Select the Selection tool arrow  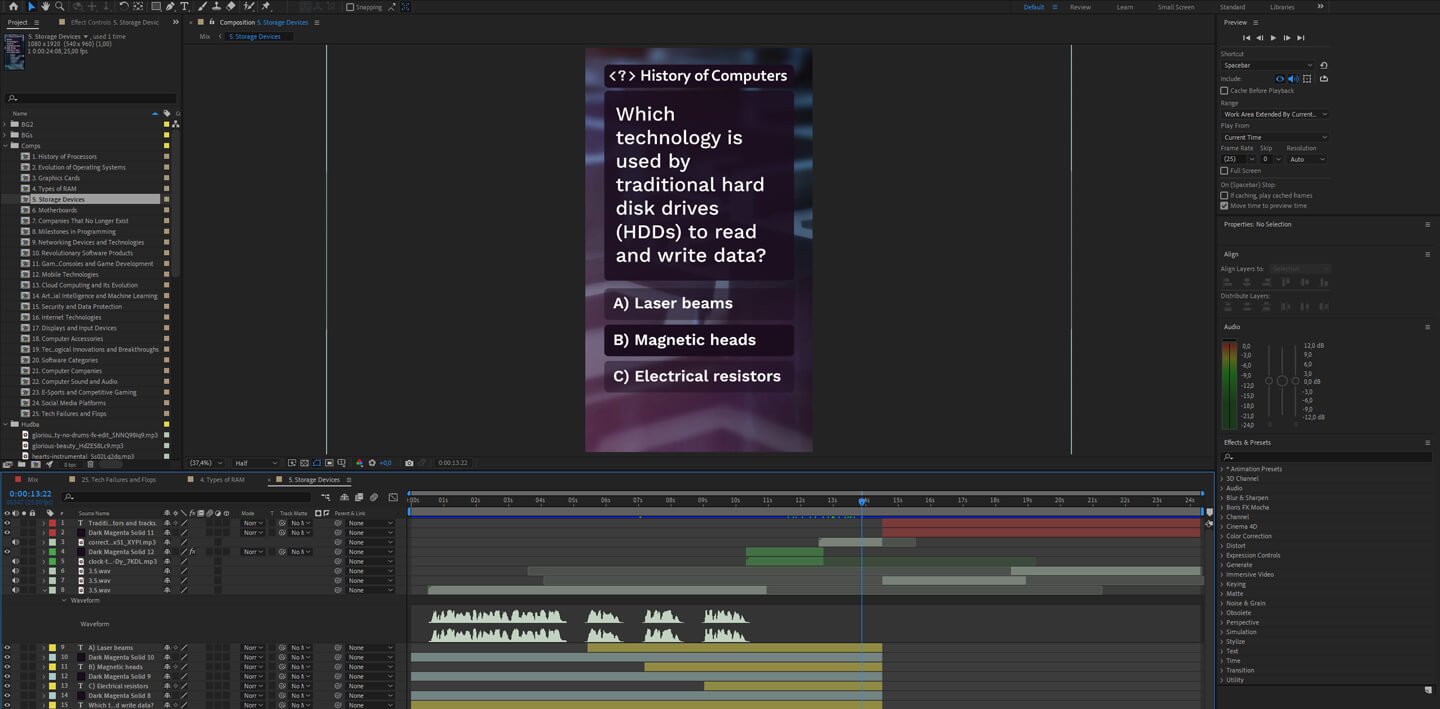coord(31,7)
